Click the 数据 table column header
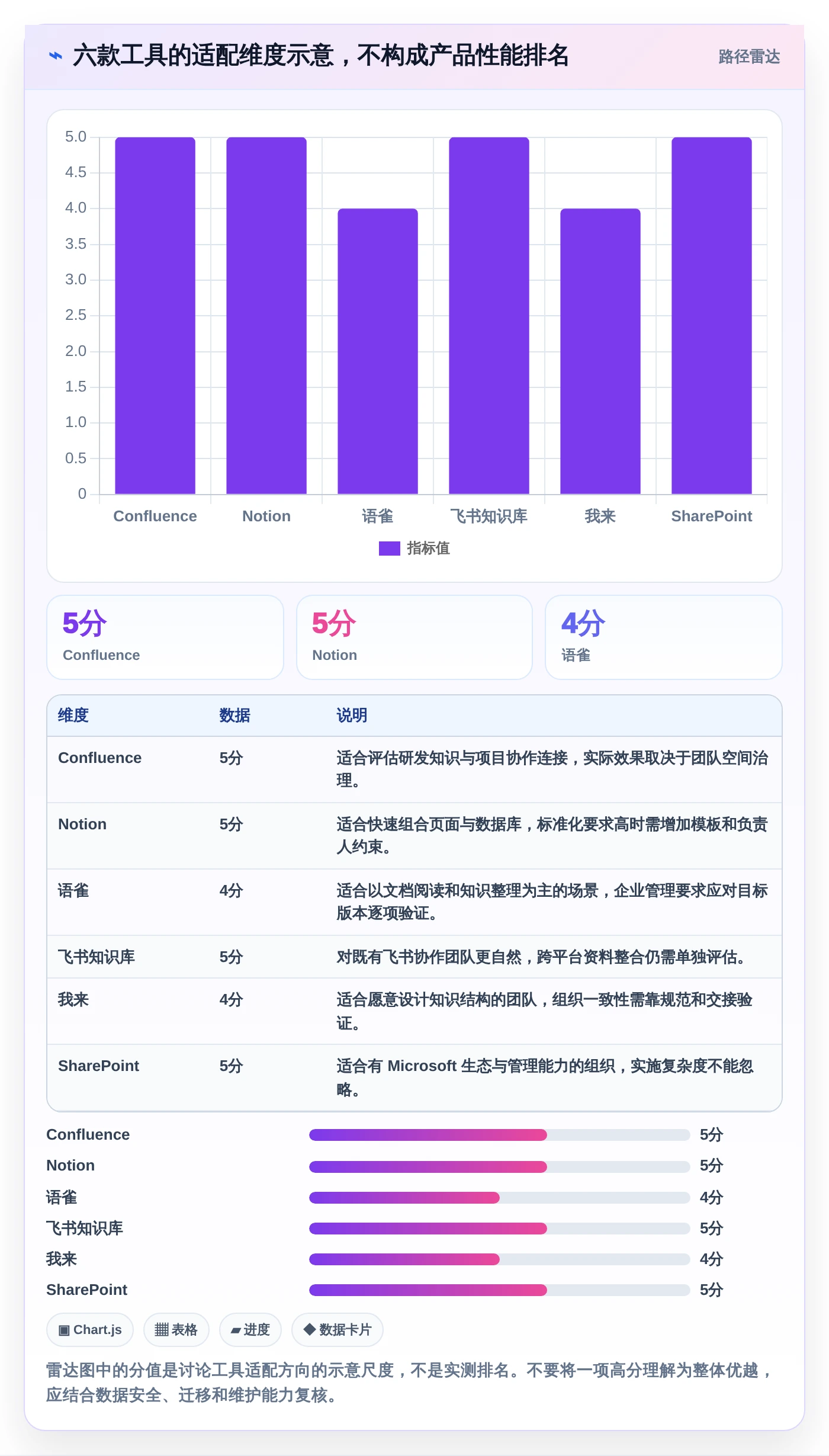This screenshot has height=1456, width=829. (235, 716)
